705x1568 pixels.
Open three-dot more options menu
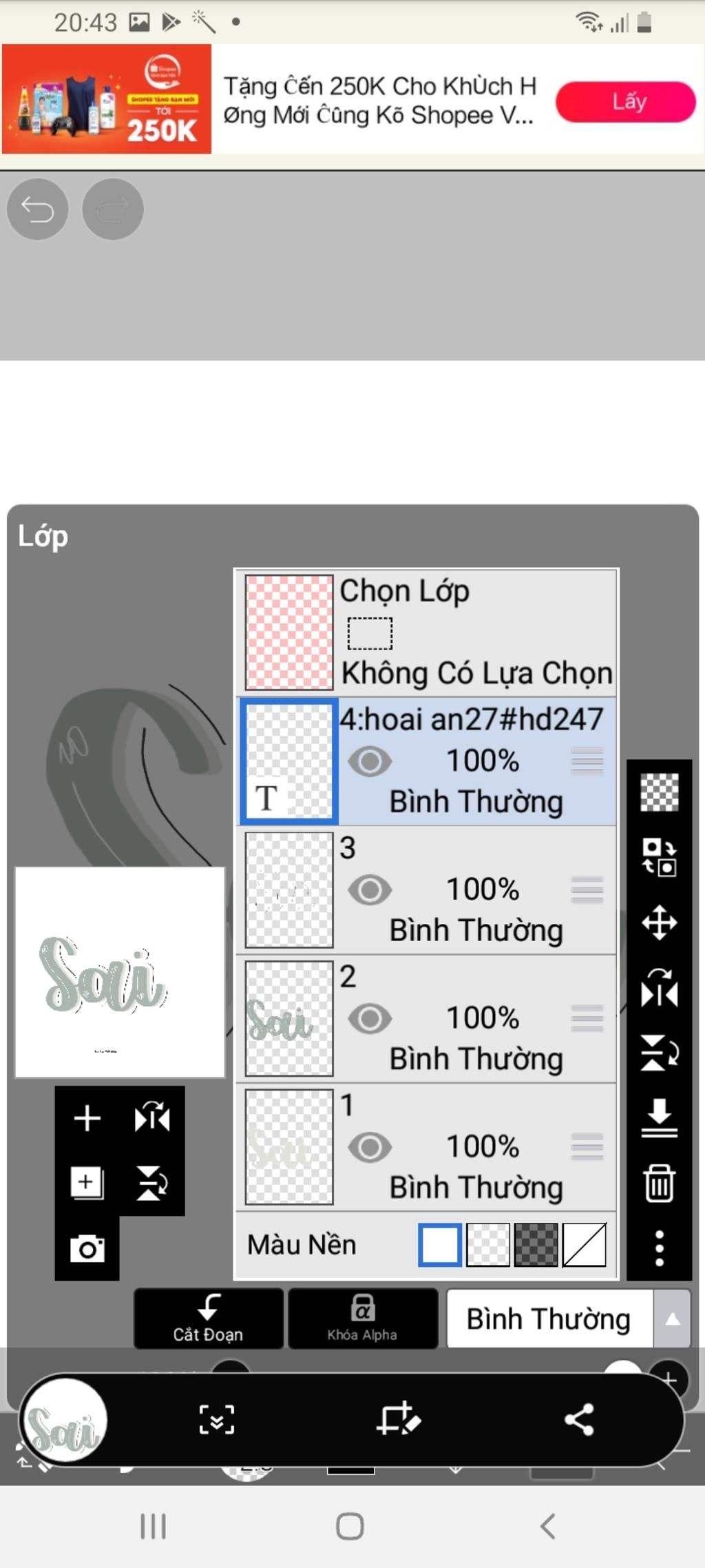click(x=659, y=1248)
